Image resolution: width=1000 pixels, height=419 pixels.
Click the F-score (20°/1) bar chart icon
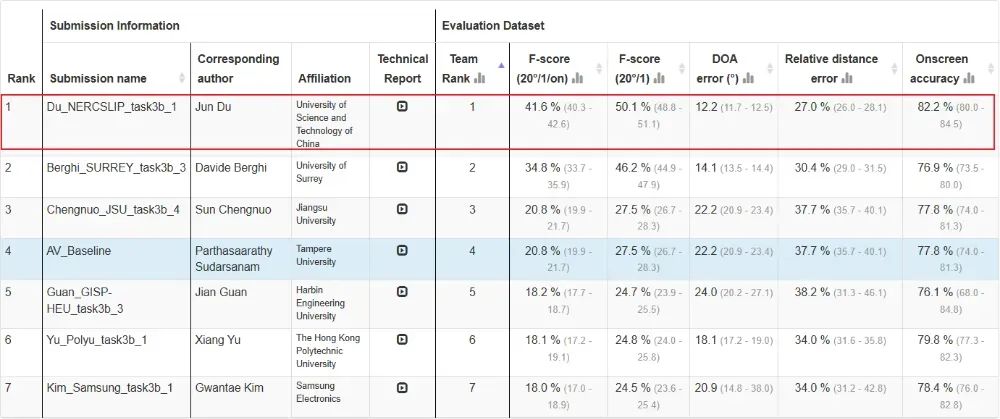660,78
